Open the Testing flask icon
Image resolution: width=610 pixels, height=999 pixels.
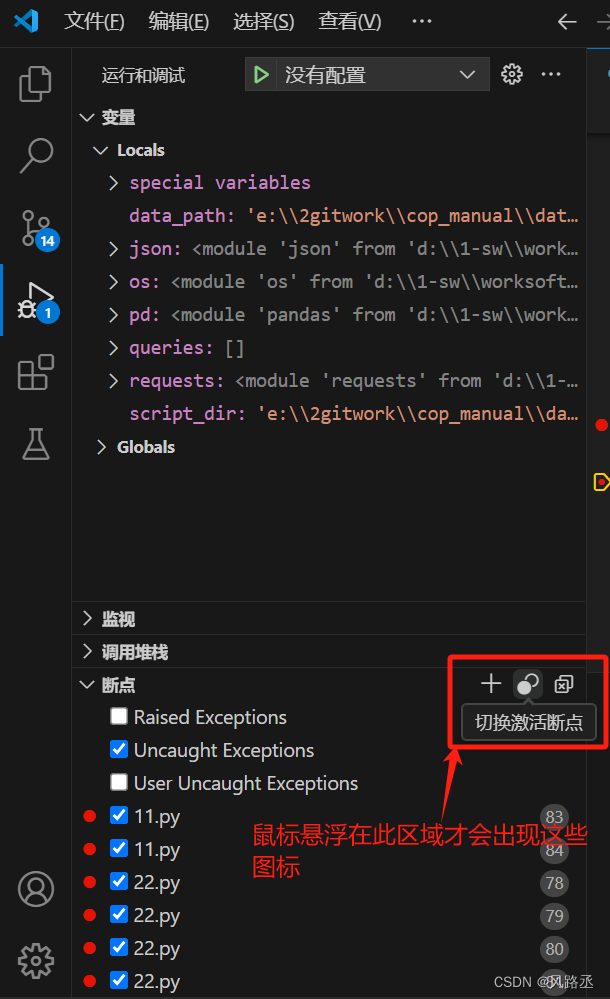point(36,443)
